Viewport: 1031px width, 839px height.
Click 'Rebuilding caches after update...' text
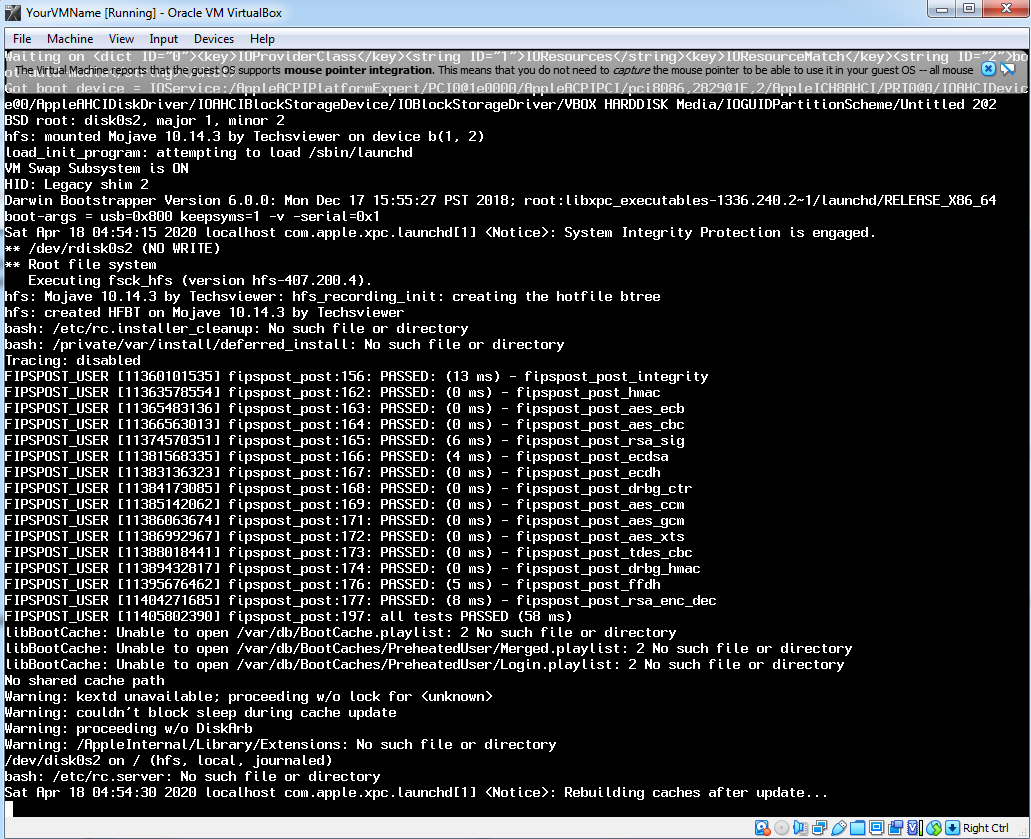[x=696, y=792]
